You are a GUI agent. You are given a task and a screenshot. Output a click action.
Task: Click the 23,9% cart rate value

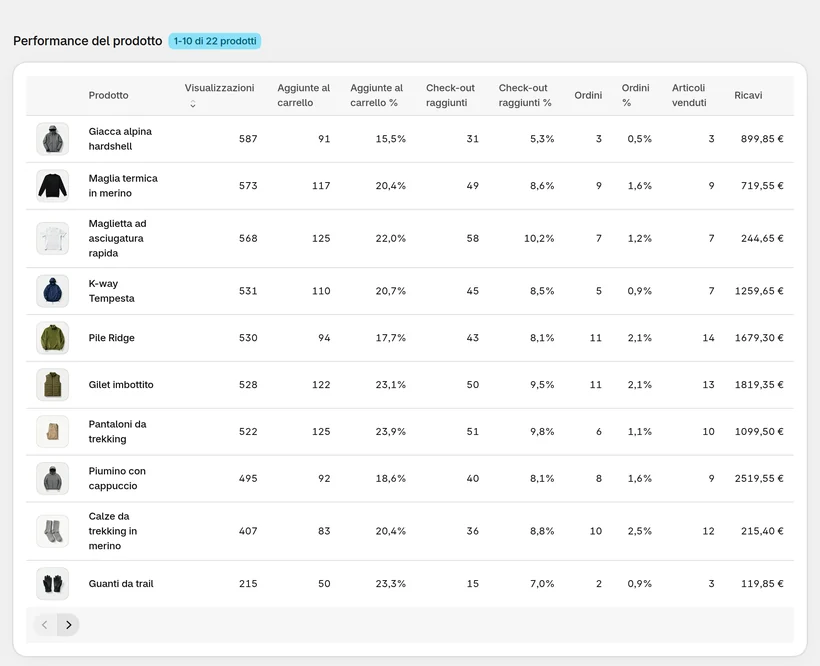coord(391,432)
